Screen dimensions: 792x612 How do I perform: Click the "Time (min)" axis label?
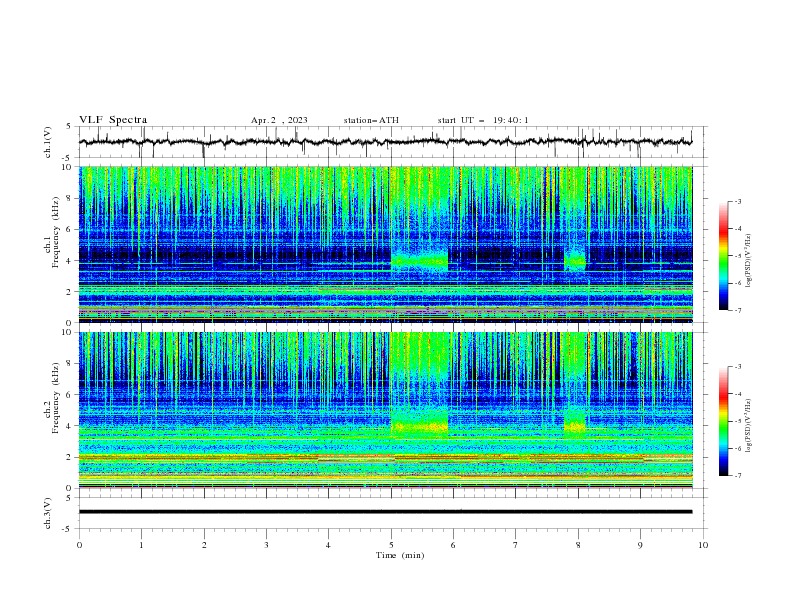[400, 555]
